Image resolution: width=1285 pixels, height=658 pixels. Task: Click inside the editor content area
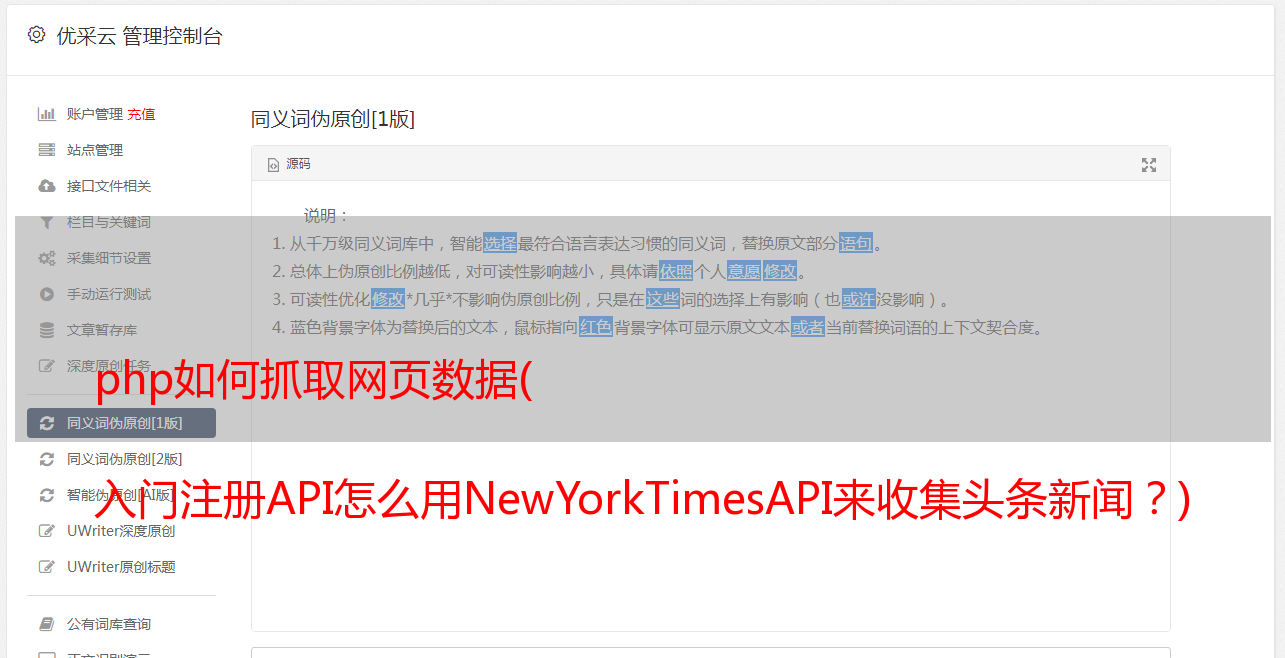point(710,405)
